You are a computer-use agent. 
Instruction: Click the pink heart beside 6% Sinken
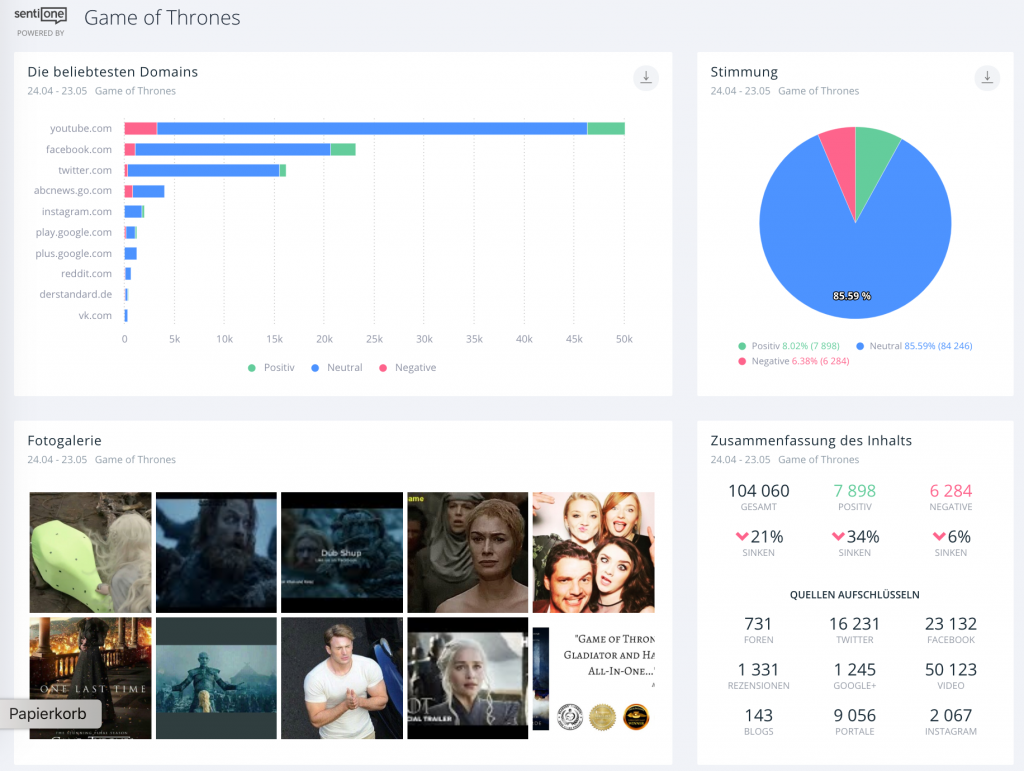point(937,537)
